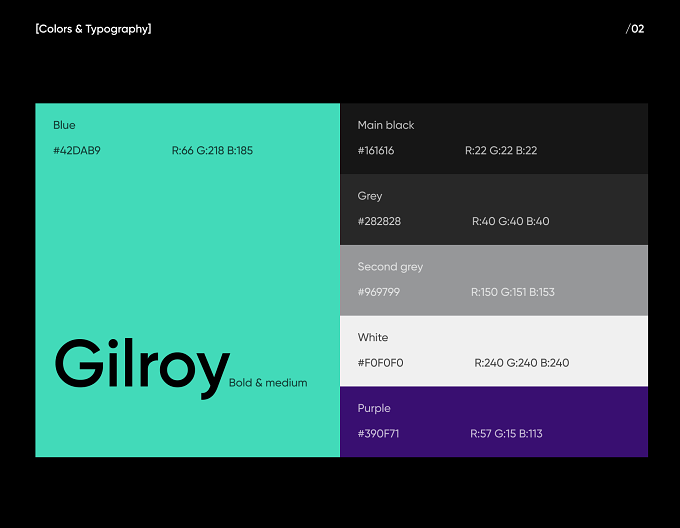Select the Grey #282828 swatch
Image resolution: width=680 pixels, height=528 pixels.
pos(494,209)
